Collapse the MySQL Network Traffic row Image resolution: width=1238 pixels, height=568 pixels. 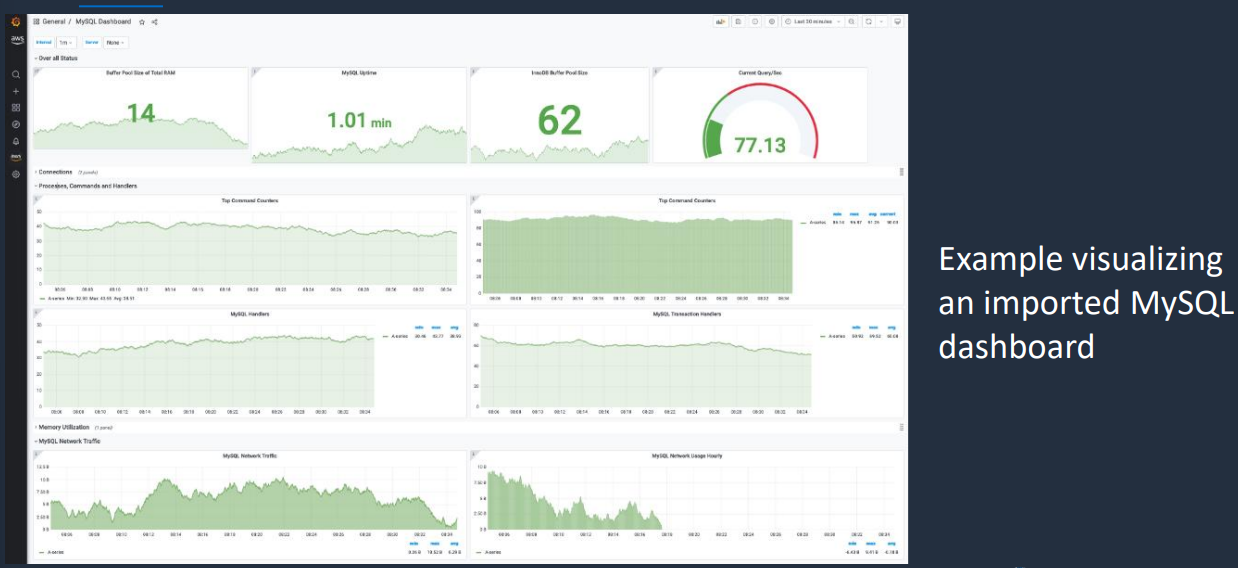click(x=67, y=441)
